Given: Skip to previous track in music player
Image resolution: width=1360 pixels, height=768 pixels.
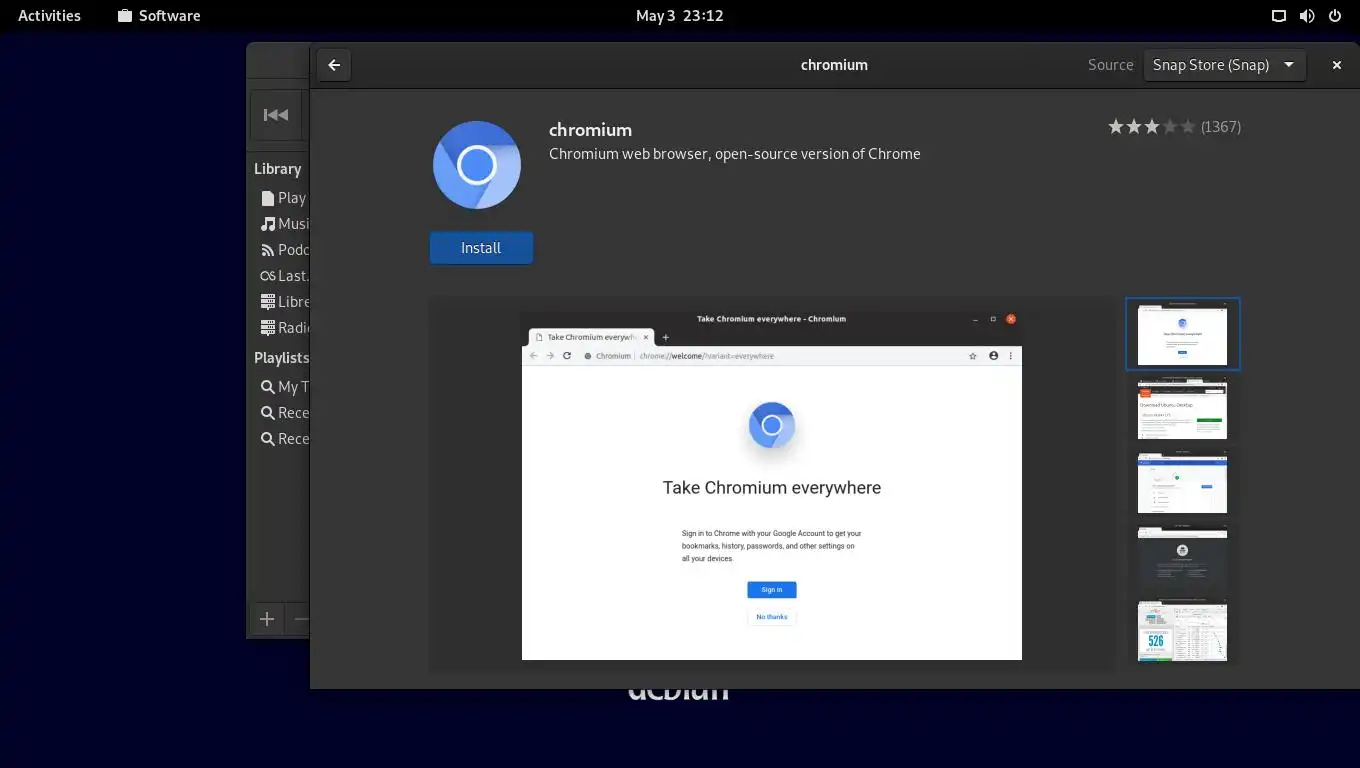Looking at the screenshot, I should (x=276, y=115).
